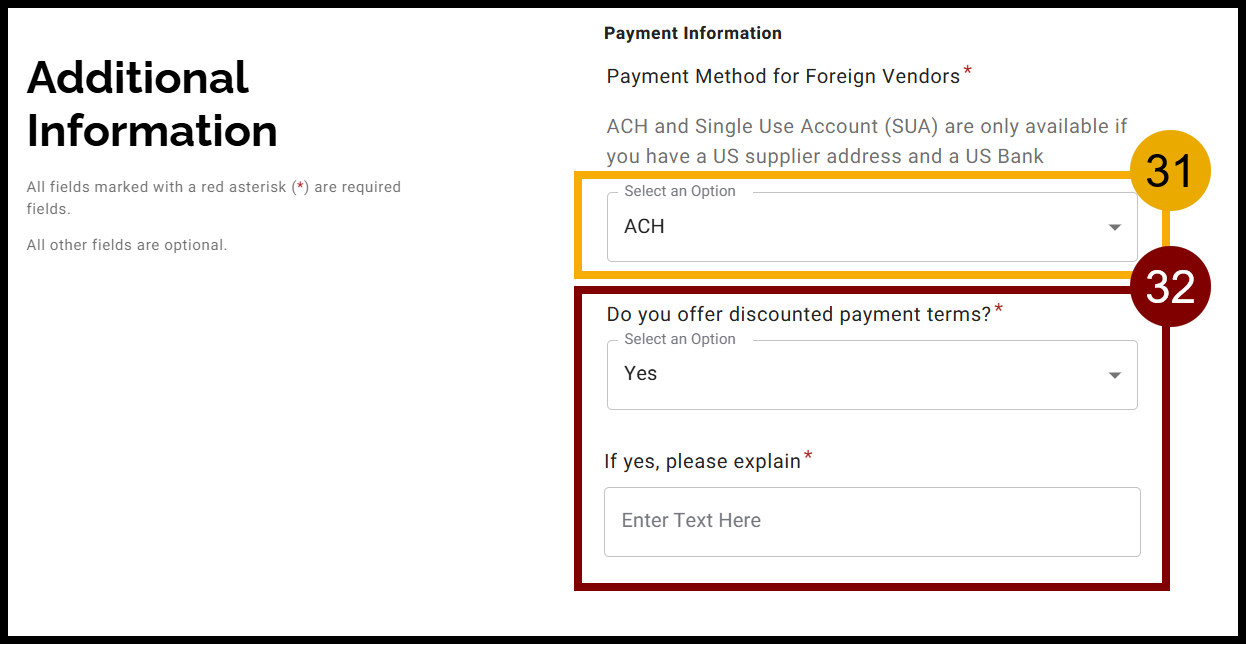Viewport: 1246px width, 645px height.
Task: Type in the Enter Text Here field
Action: click(x=871, y=521)
